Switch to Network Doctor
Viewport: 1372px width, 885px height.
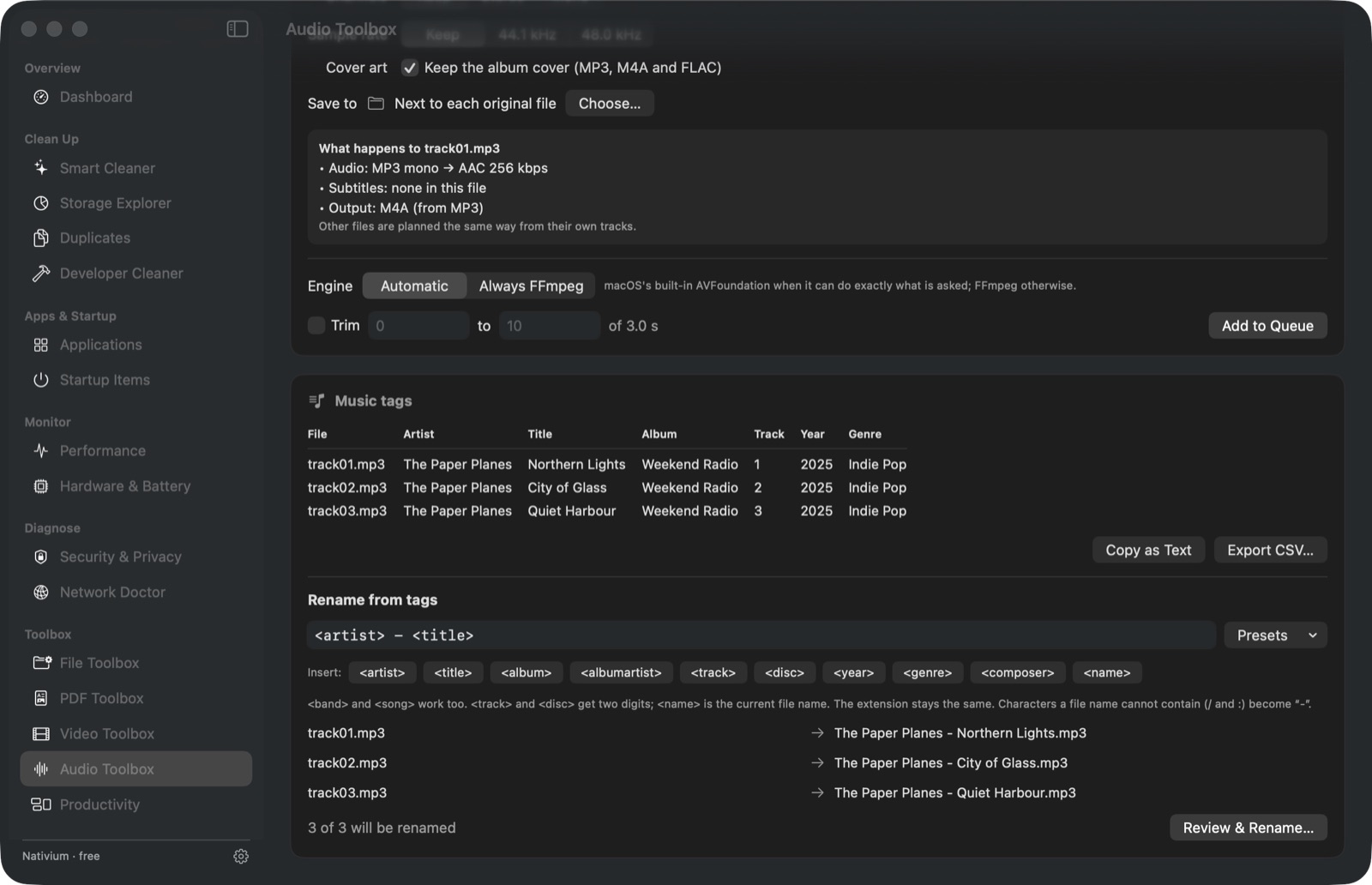tap(135, 593)
